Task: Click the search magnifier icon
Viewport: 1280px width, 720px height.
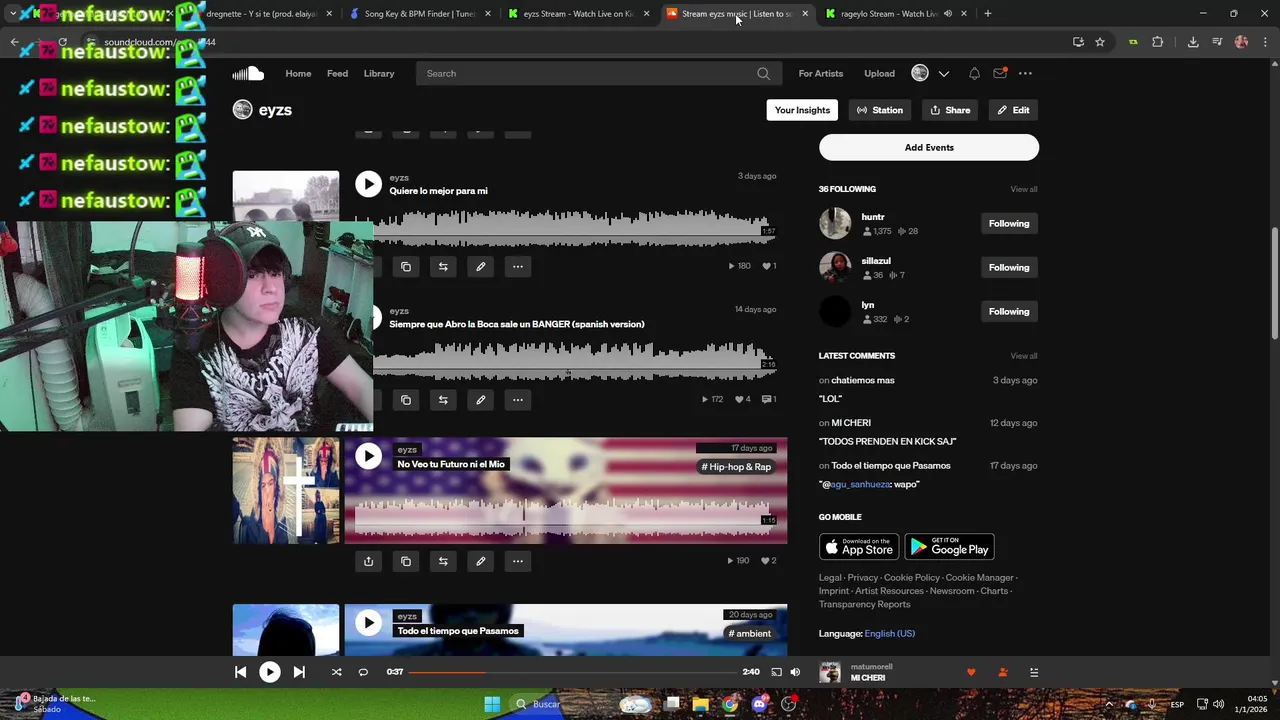Action: (763, 73)
